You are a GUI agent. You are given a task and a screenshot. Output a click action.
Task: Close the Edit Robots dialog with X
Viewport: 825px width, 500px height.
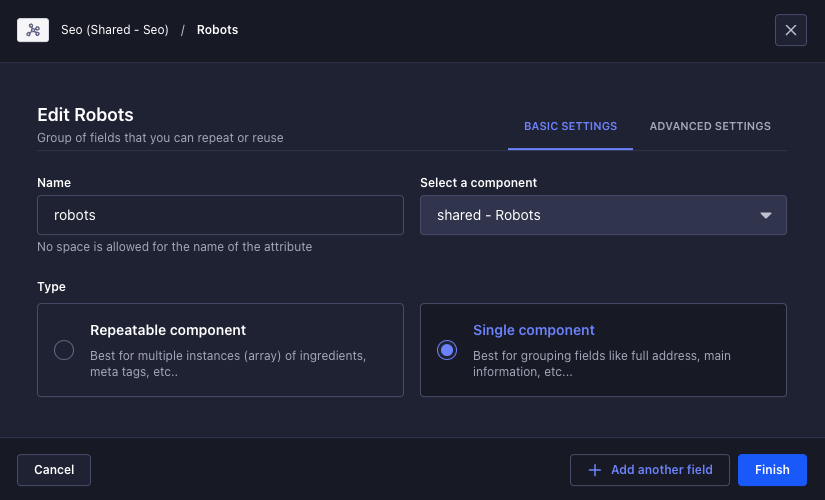tap(790, 30)
